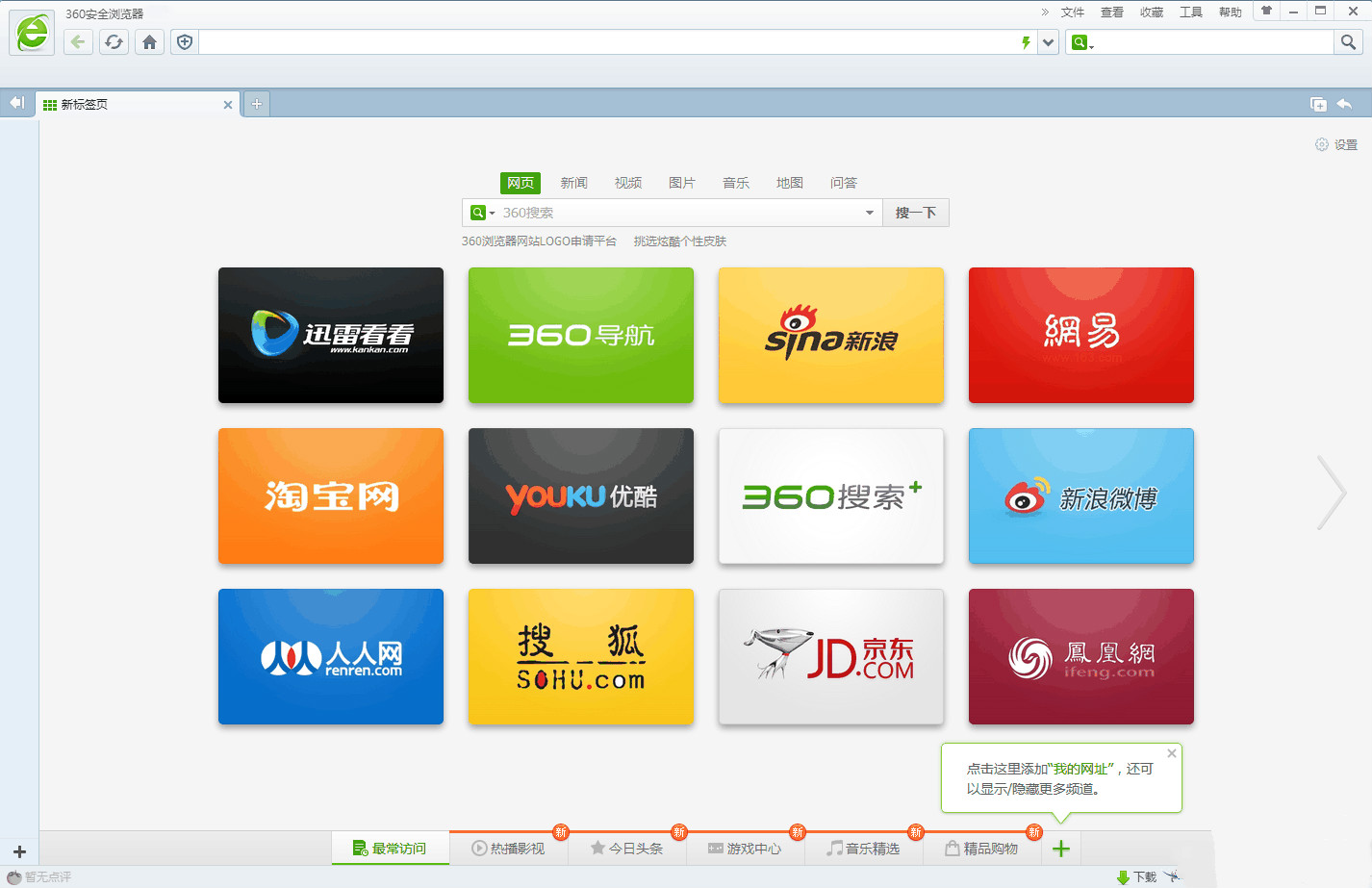
Task: Open the 360搜索 engine icon dropdown
Action: [482, 213]
